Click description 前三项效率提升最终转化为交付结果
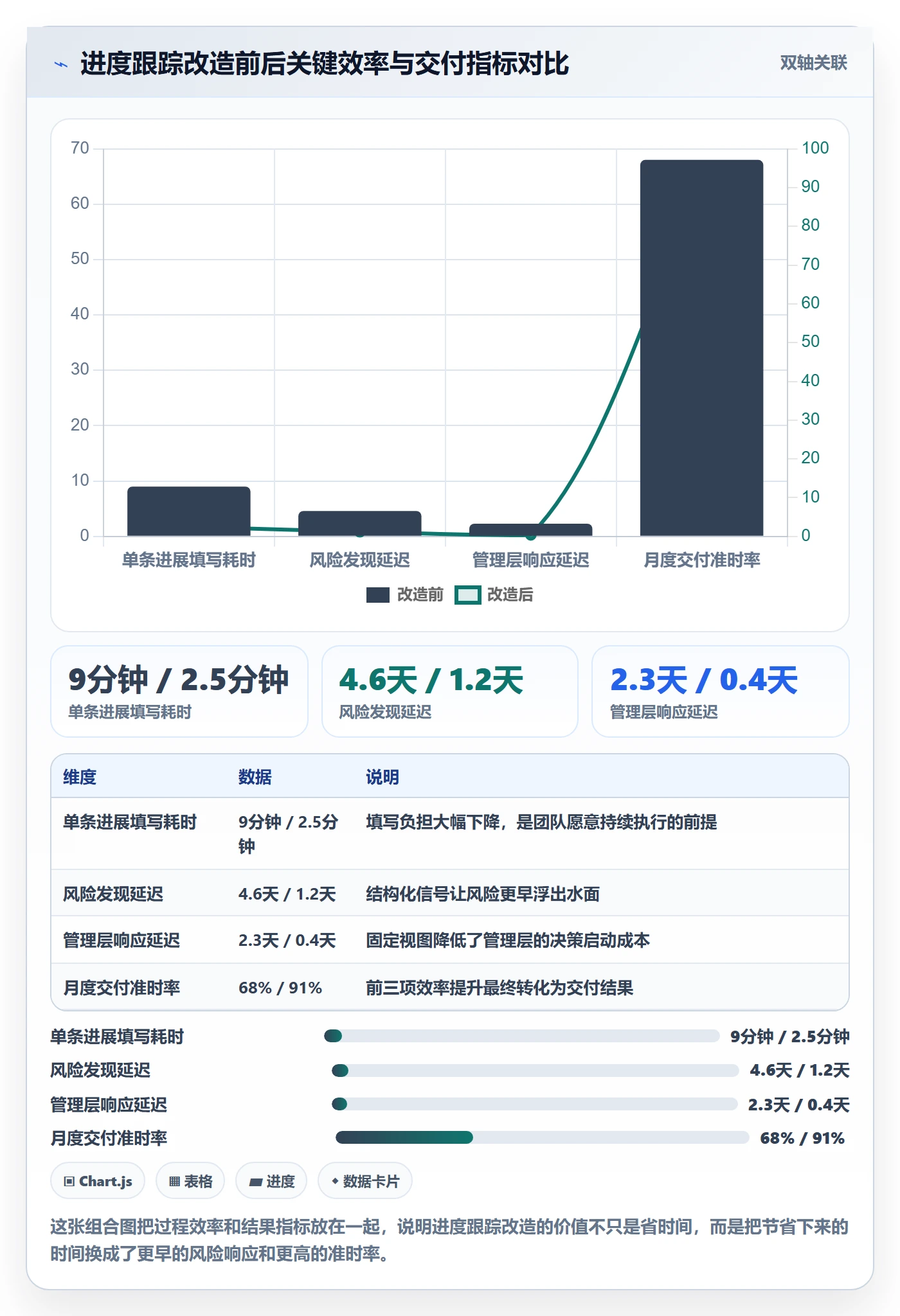This screenshot has height=1316, width=900. [500, 988]
